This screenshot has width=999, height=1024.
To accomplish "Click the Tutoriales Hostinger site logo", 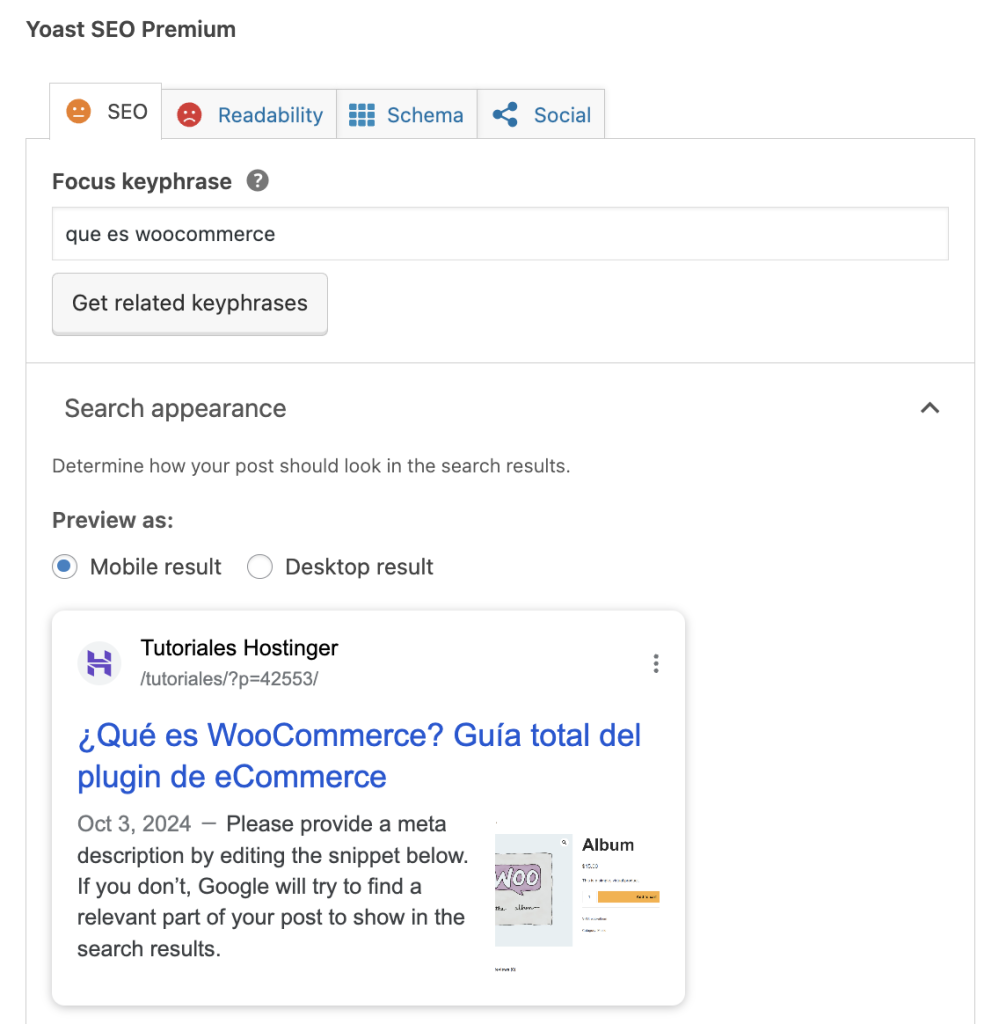I will click(x=99, y=663).
